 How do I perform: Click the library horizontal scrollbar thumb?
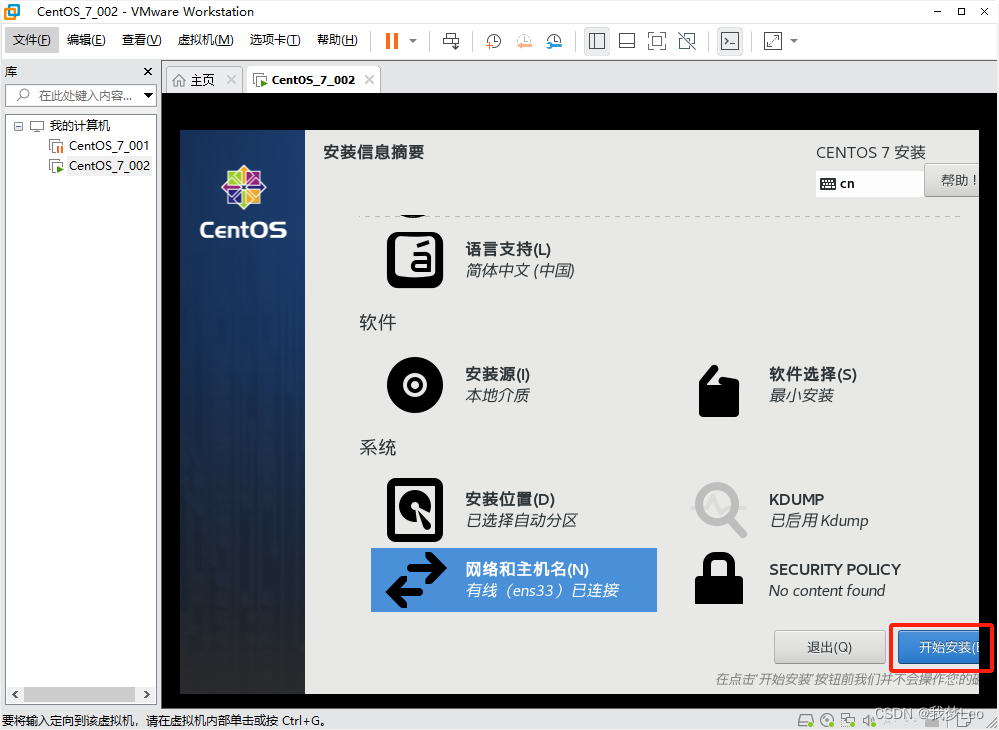click(x=79, y=694)
